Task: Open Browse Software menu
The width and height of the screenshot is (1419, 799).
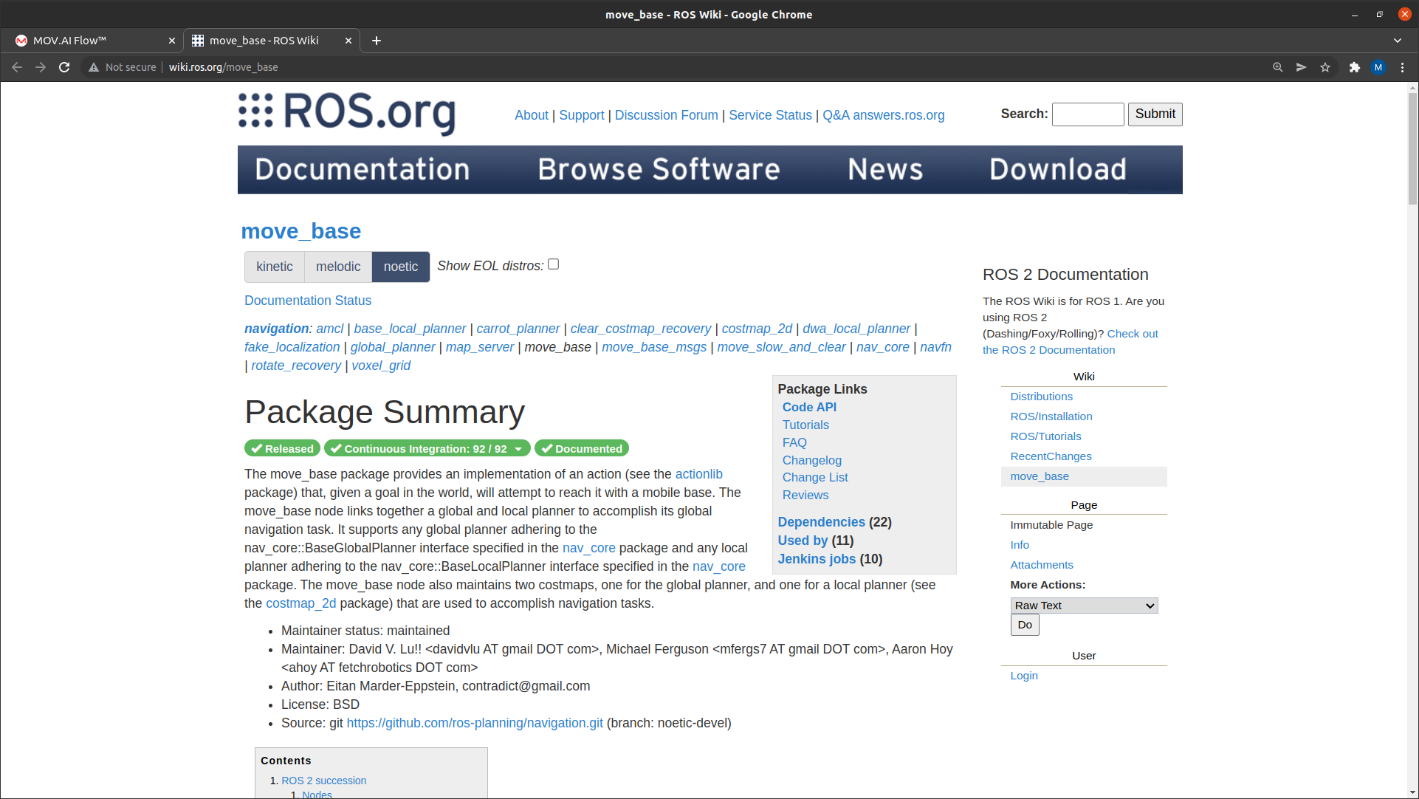Action: click(659, 169)
